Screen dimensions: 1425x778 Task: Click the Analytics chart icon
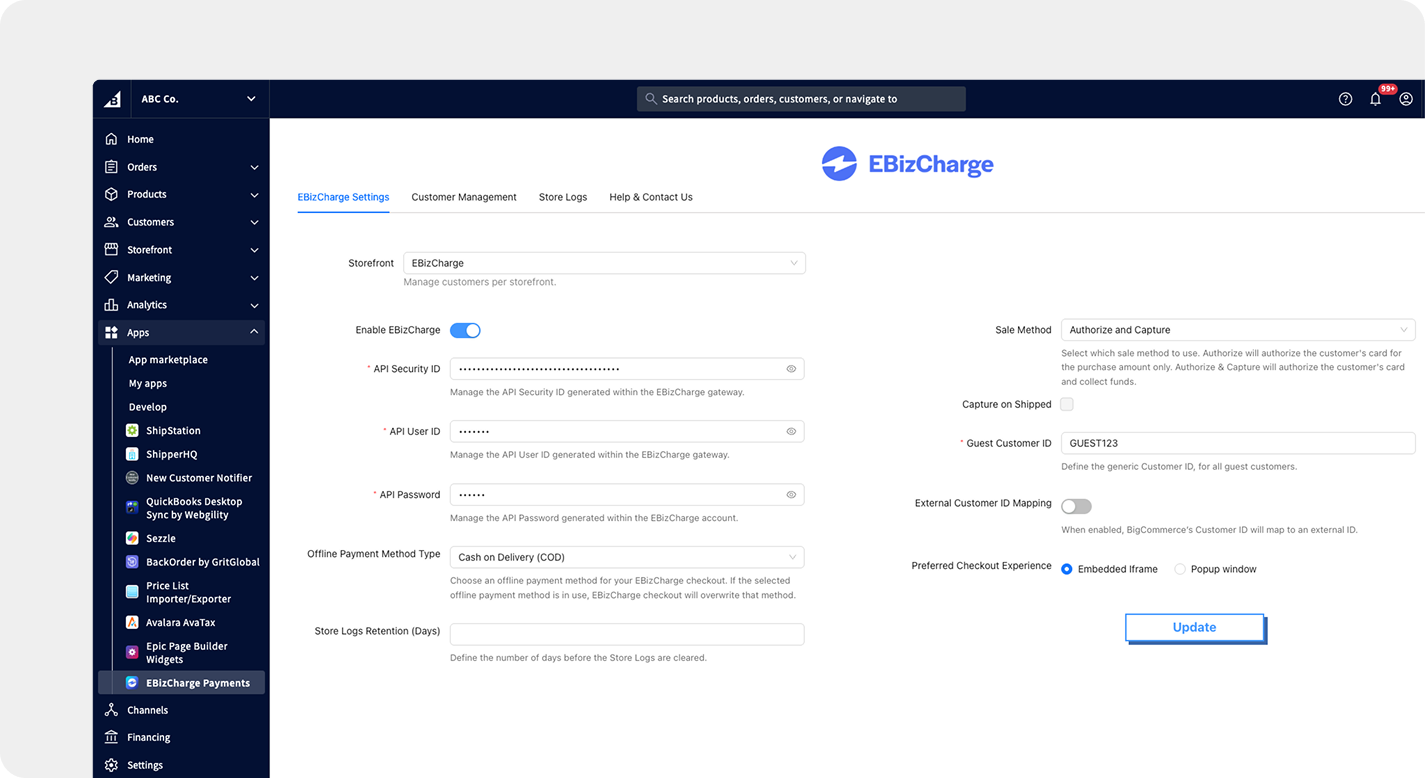[x=112, y=305]
